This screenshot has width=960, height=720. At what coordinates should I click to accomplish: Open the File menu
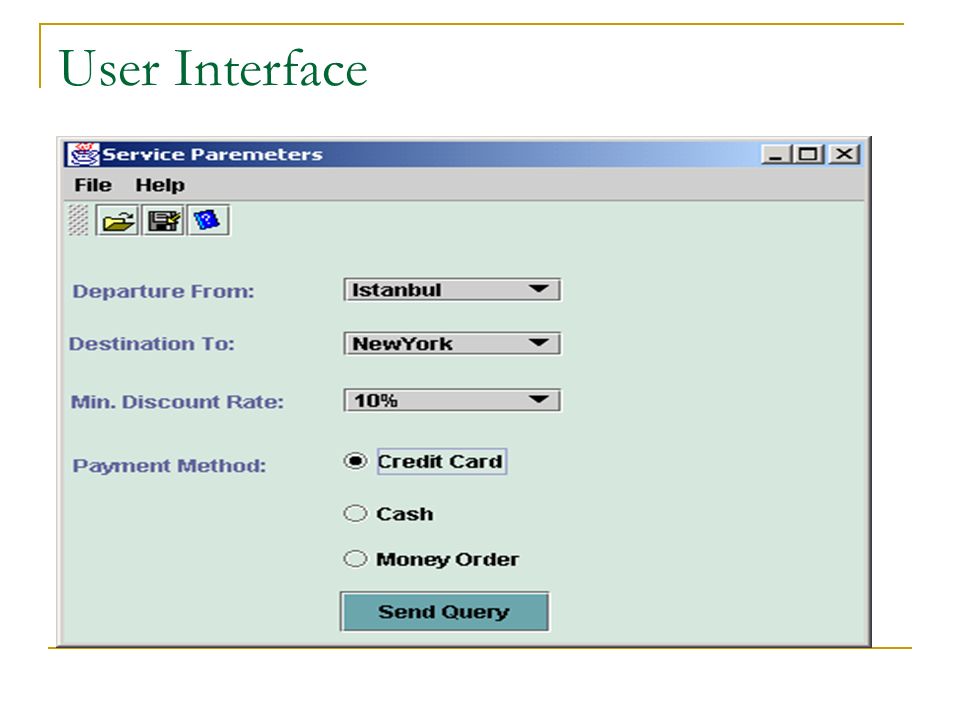click(93, 185)
